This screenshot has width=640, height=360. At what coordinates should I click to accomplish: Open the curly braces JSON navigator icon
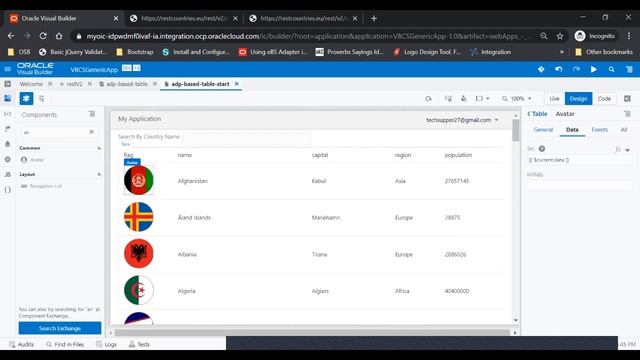click(x=7, y=189)
